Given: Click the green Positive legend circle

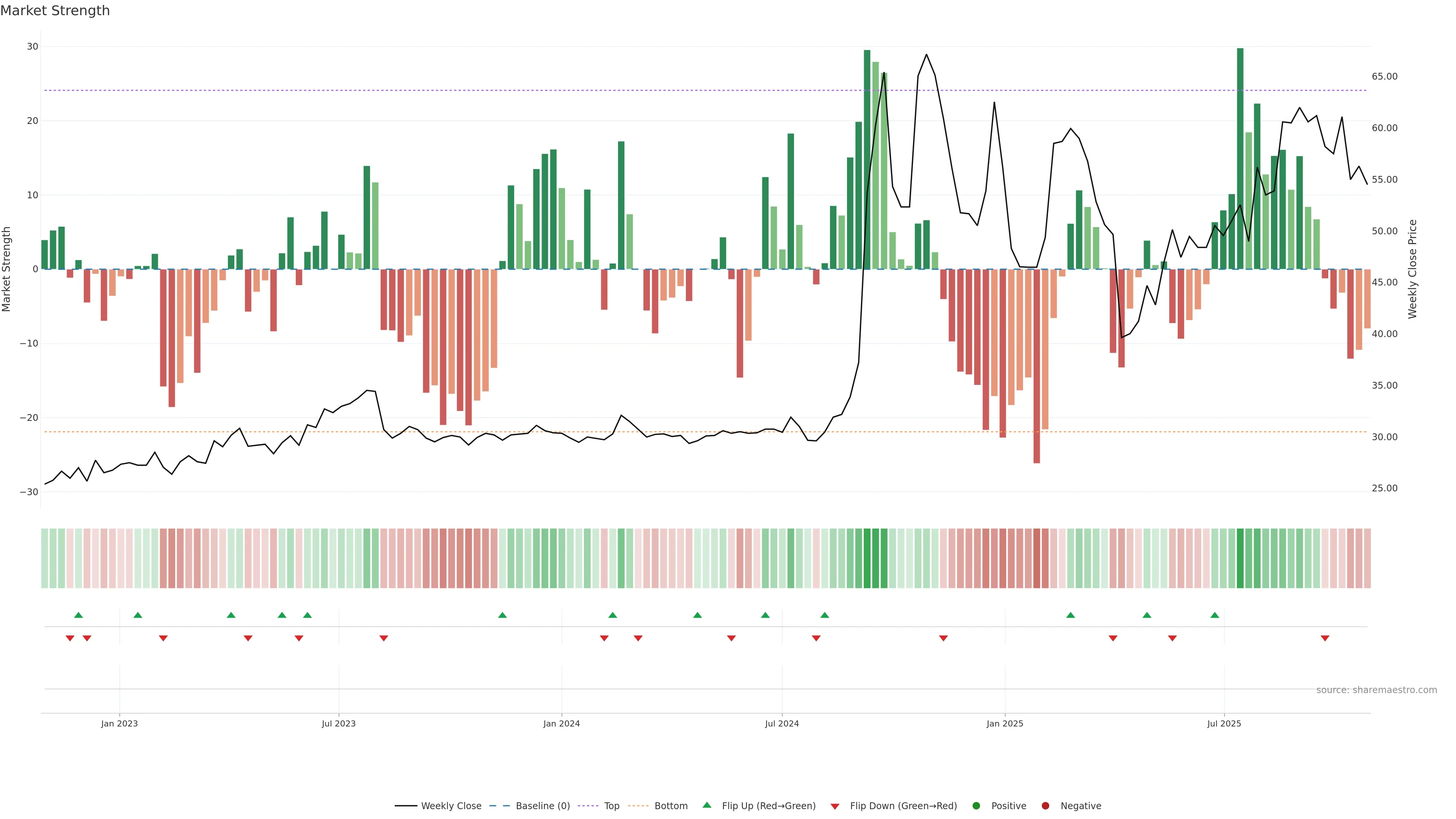Looking at the screenshot, I should (x=976, y=806).
